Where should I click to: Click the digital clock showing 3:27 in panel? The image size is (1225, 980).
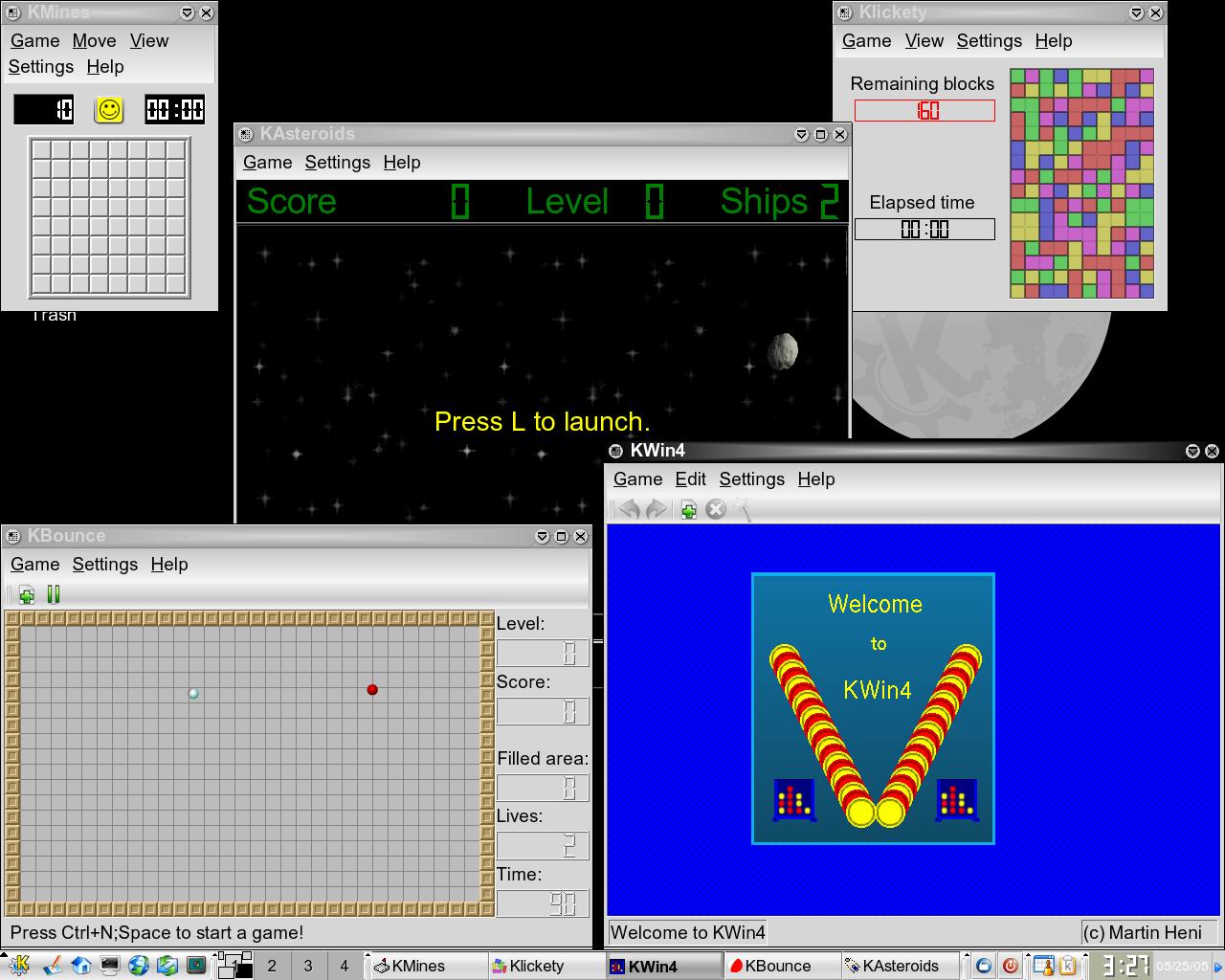tap(1124, 966)
